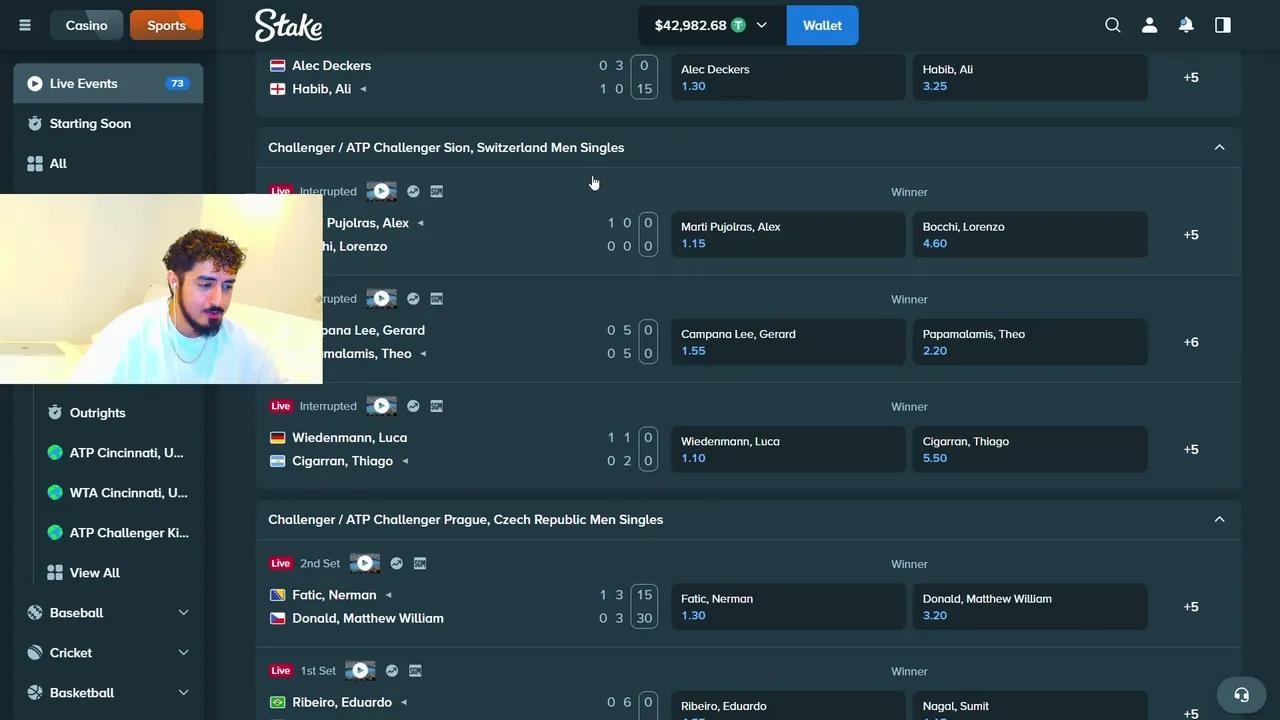The image size is (1280, 720).
Task: Open WTA Cincinnati tournament in sidebar
Action: [x=118, y=492]
